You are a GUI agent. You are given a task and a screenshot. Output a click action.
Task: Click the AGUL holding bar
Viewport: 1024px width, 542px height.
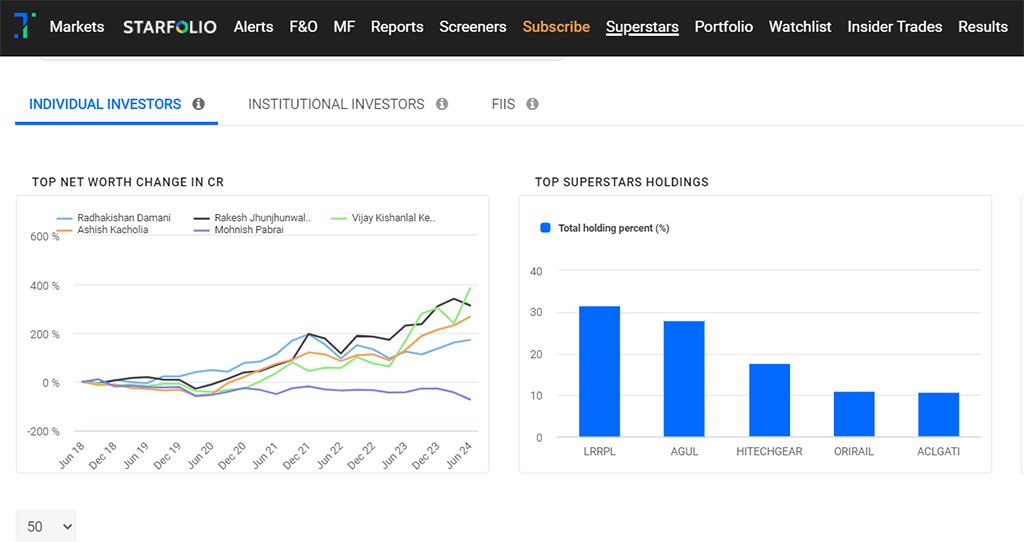pyautogui.click(x=684, y=379)
